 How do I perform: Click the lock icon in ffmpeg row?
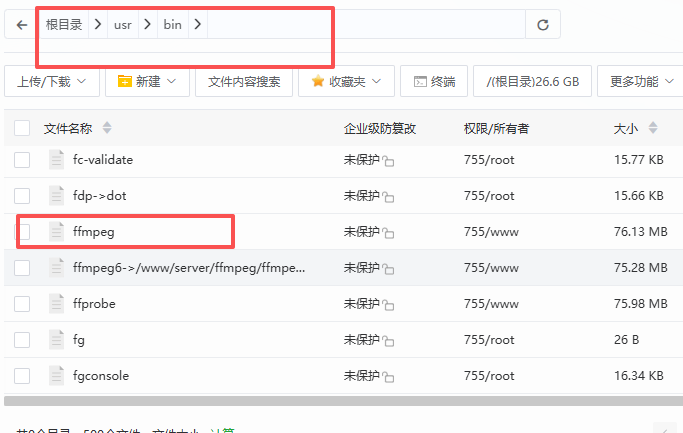(388, 233)
